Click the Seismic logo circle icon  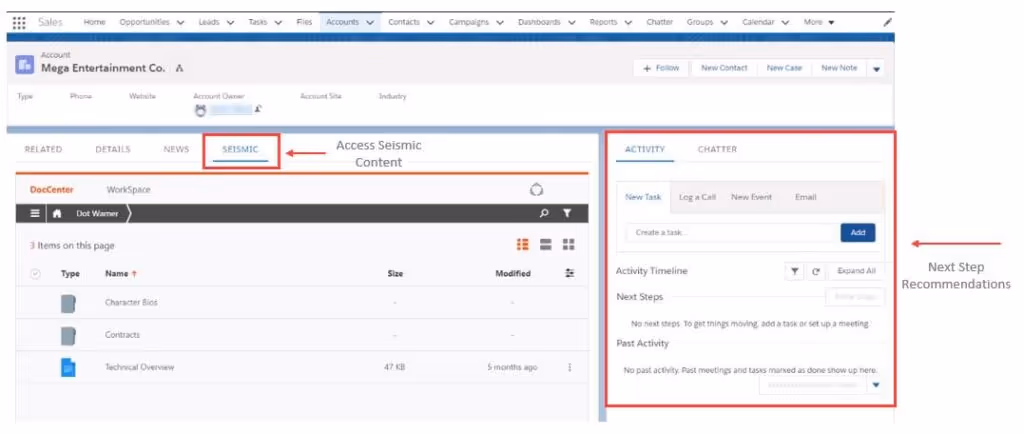pyautogui.click(x=536, y=190)
